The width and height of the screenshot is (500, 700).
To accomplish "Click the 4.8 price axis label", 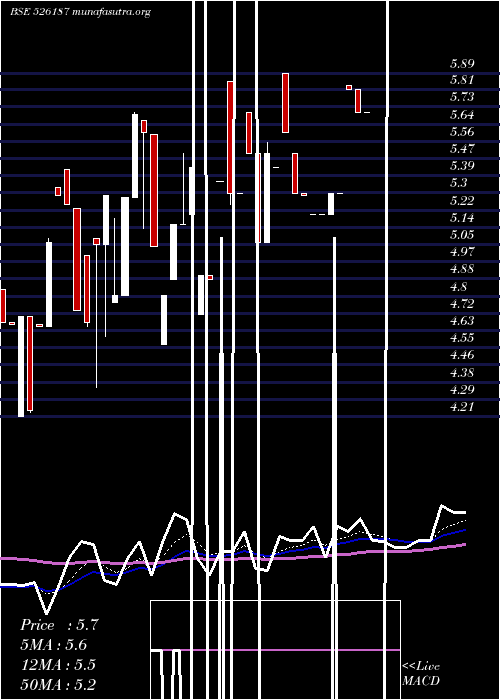I will (x=458, y=287).
